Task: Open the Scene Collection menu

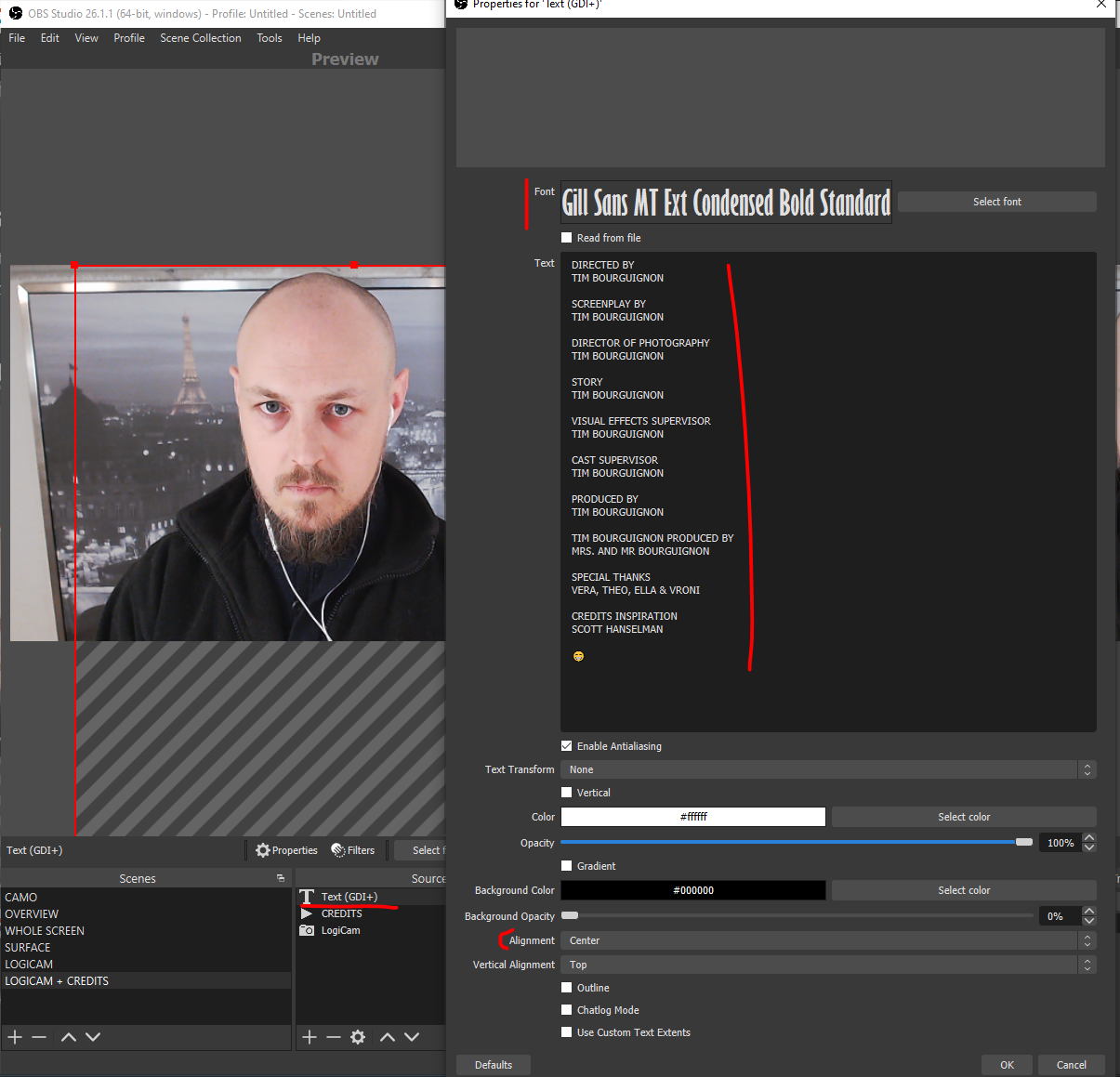Action: pos(200,38)
